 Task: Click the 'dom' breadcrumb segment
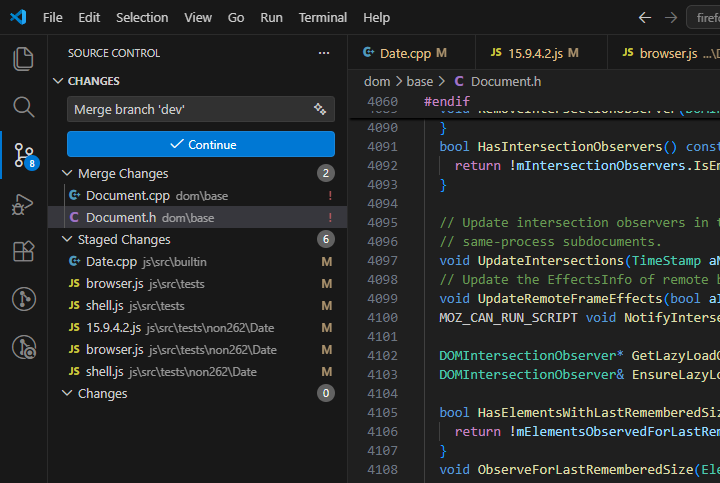(x=377, y=82)
